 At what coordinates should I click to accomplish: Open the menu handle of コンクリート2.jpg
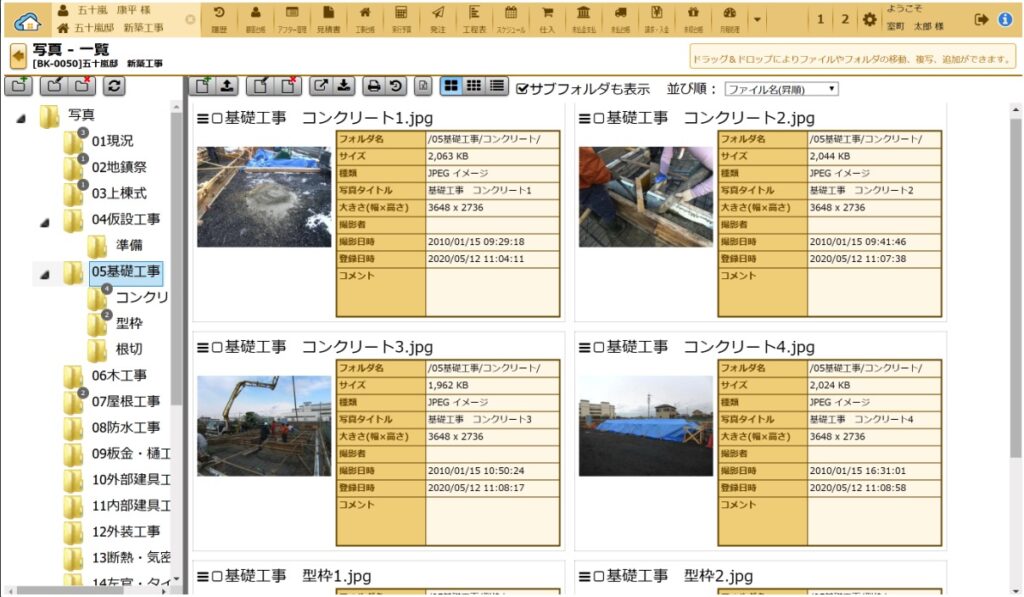point(584,118)
